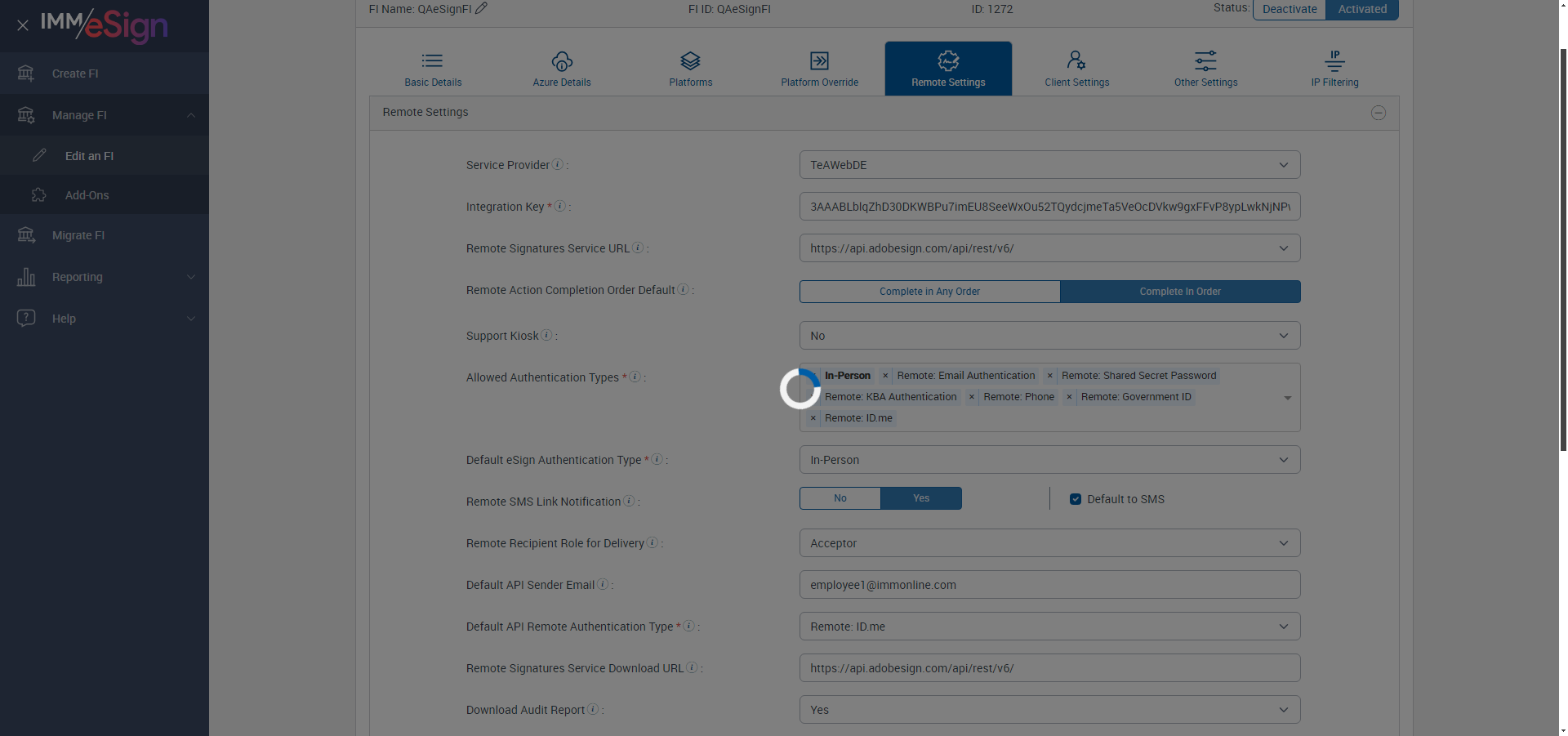This screenshot has height=736, width=1568.
Task: Open Create FI in the sidebar
Action: click(105, 74)
